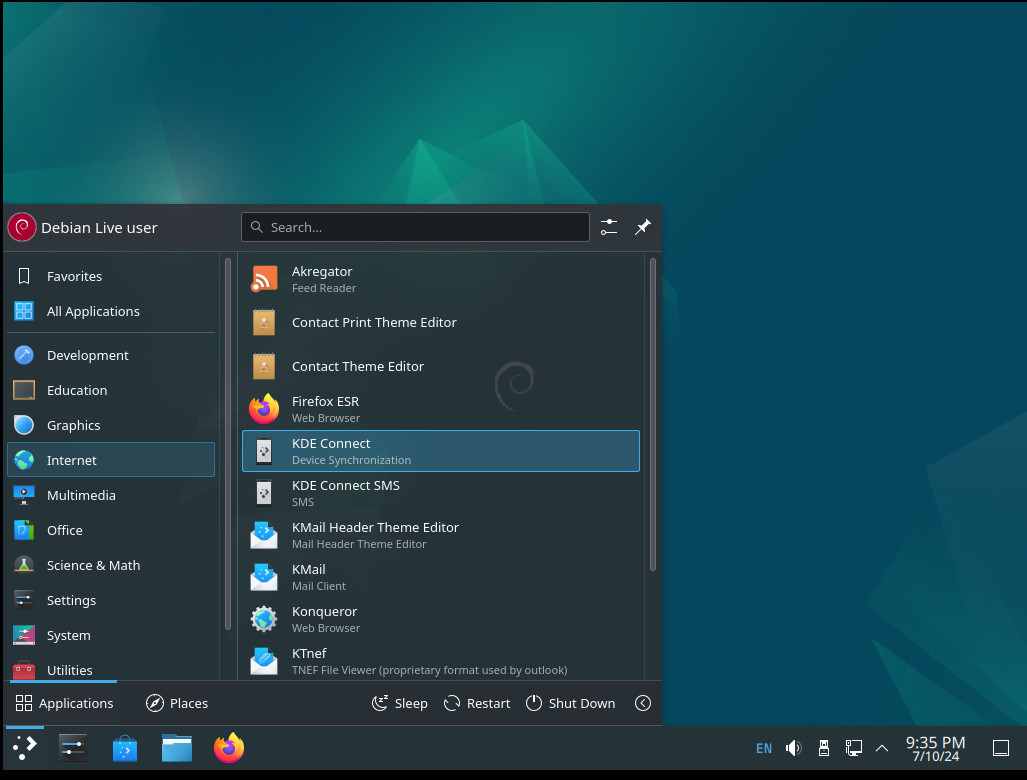Click the EN keyboard layout indicator
Viewport: 1027px width, 780px height.
pyautogui.click(x=764, y=748)
